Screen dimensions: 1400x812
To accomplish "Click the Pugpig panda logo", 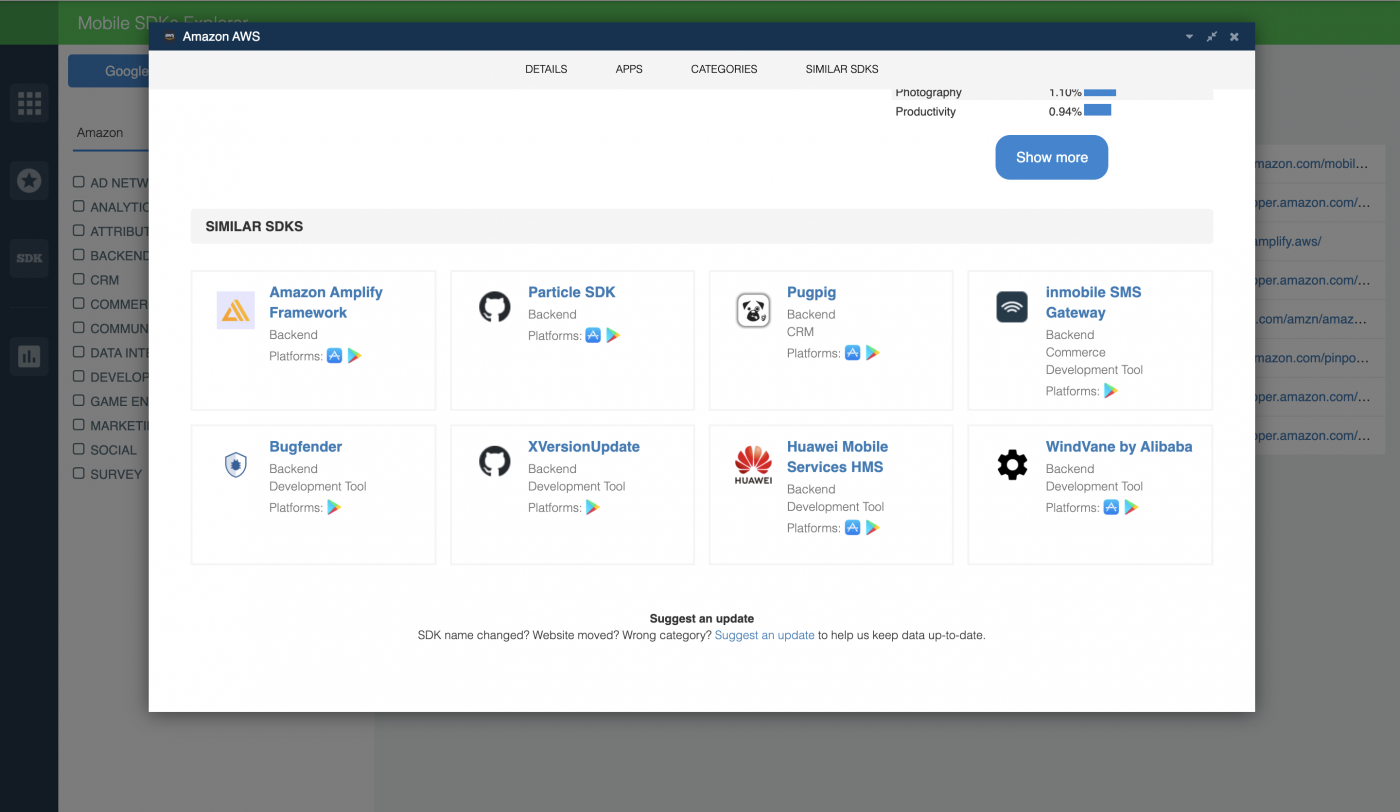I will coord(753,310).
